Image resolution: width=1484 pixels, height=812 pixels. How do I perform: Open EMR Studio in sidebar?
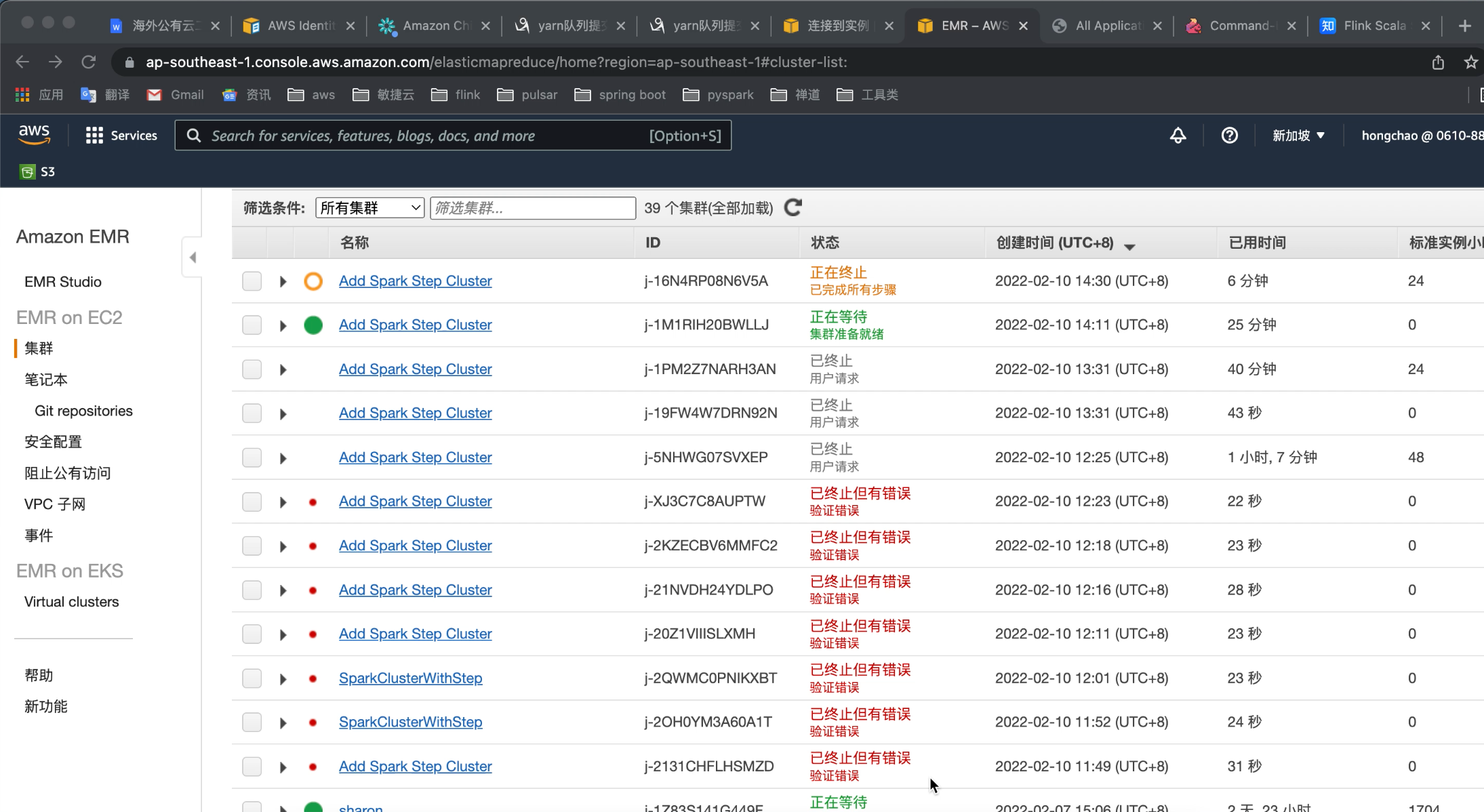63,282
